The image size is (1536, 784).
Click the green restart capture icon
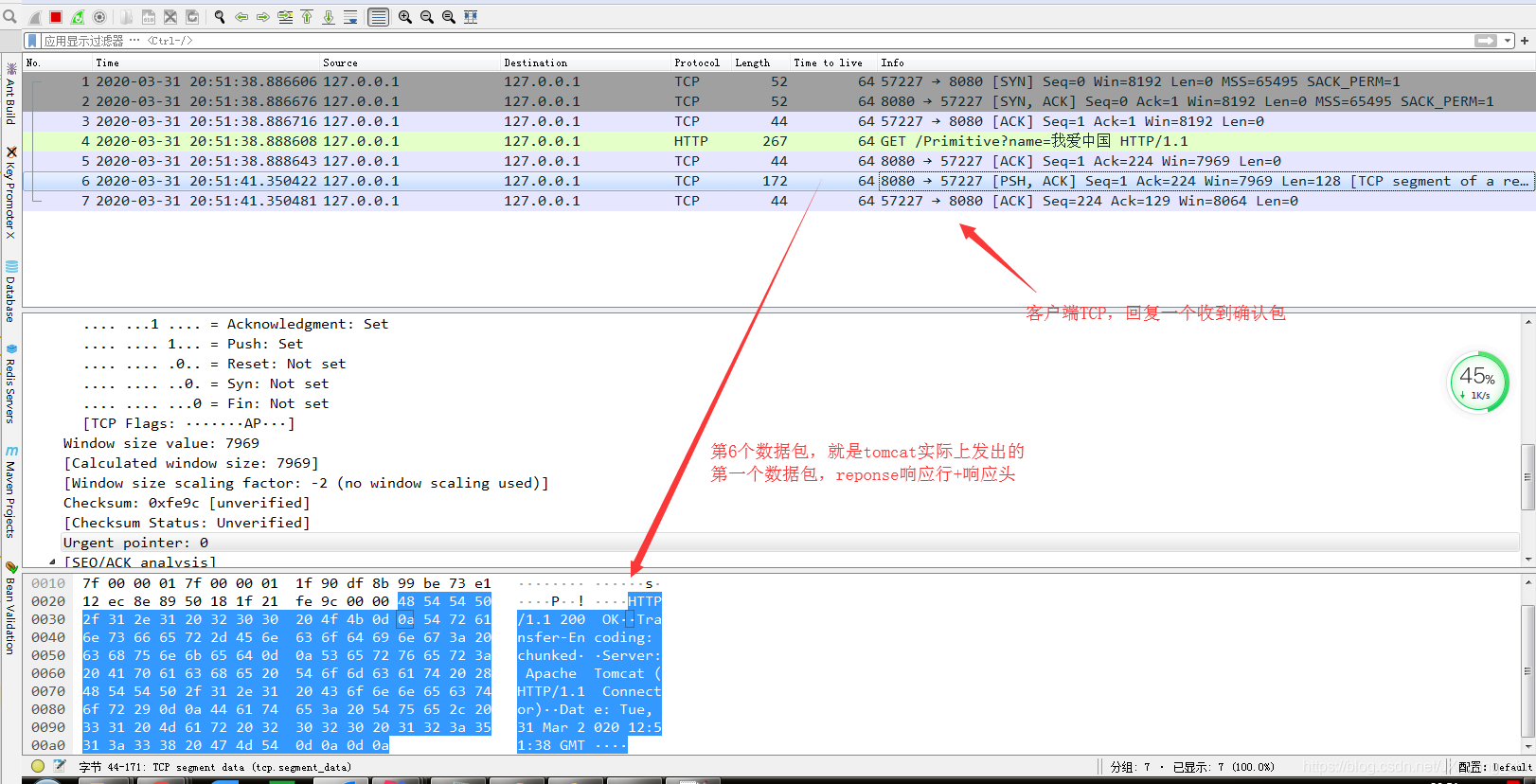tap(78, 17)
